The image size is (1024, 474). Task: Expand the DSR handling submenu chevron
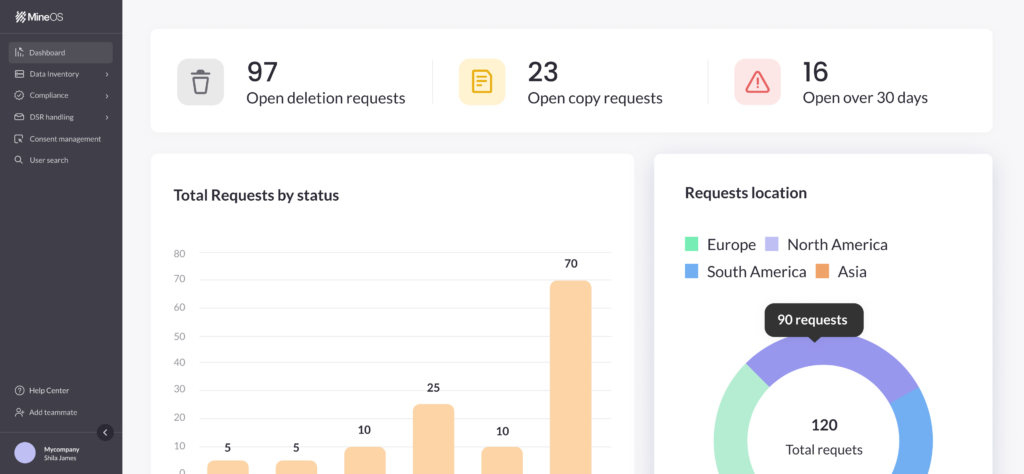click(x=107, y=118)
